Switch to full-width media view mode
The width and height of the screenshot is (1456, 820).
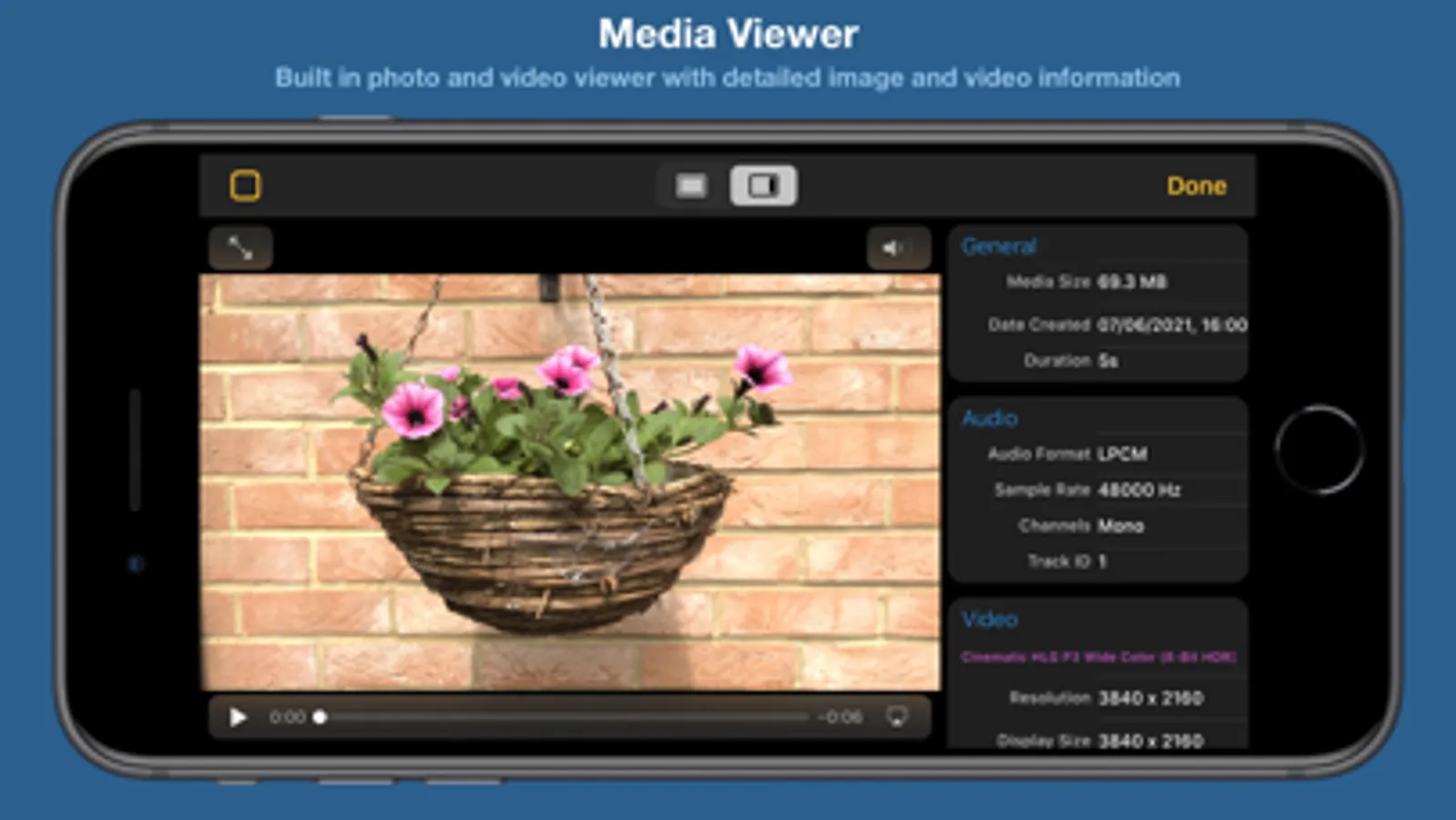pos(692,186)
